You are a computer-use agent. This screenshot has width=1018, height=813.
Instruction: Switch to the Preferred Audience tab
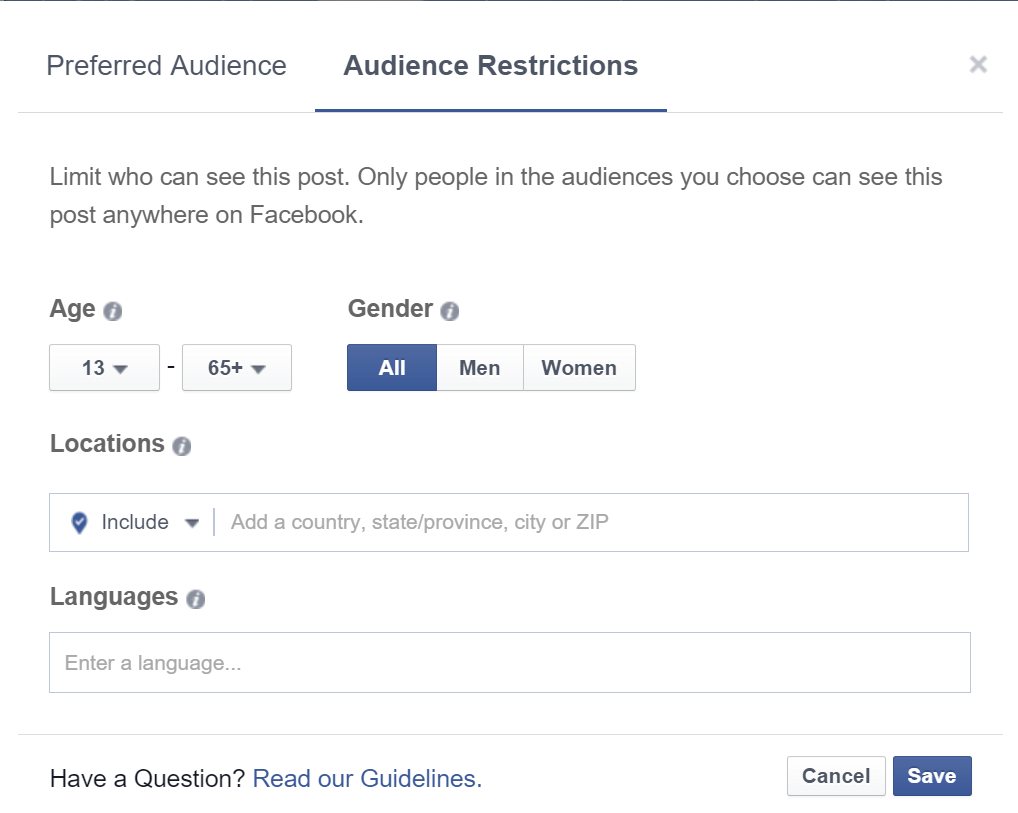(x=166, y=66)
